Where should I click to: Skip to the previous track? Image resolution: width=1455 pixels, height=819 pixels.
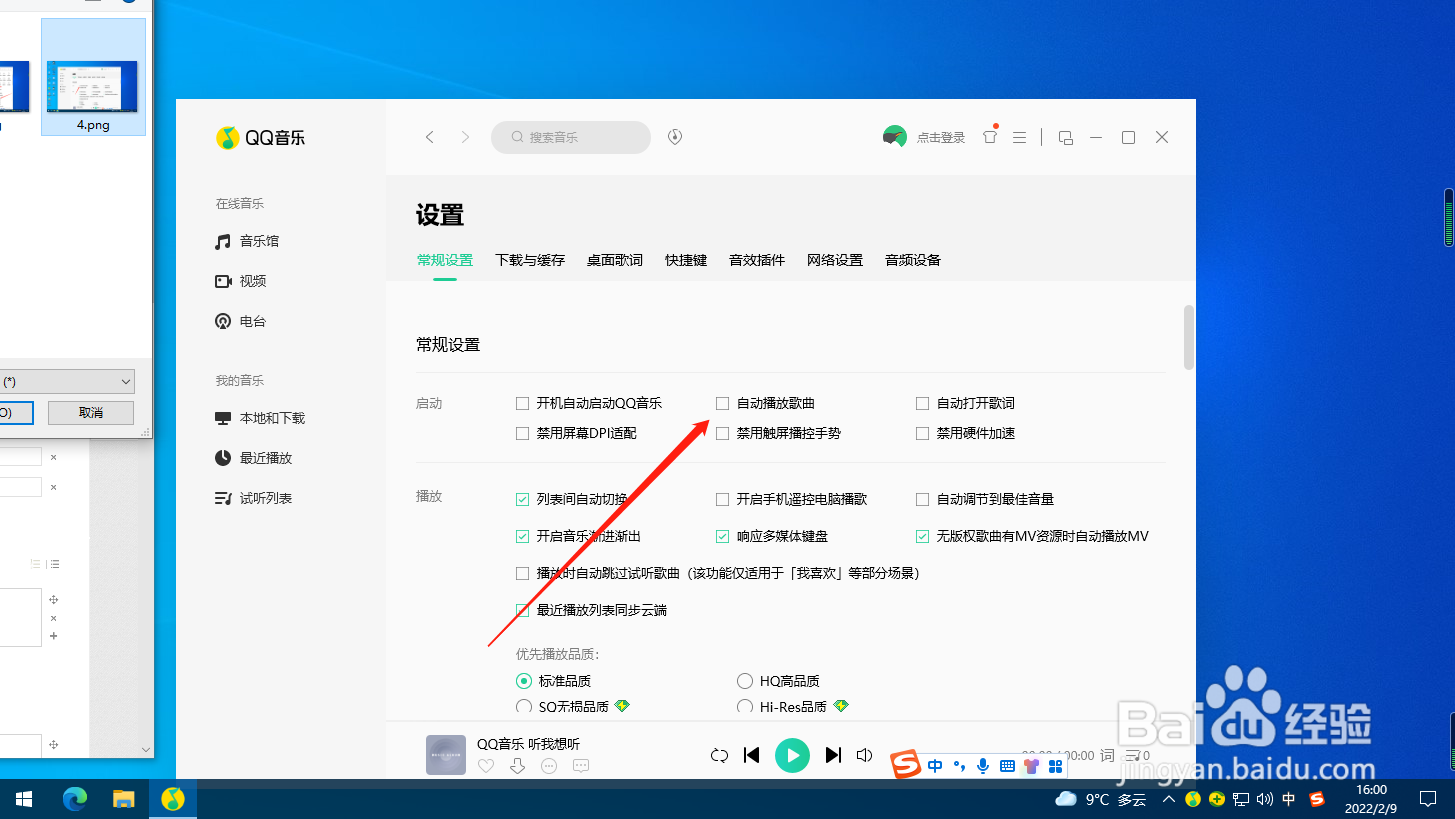752,755
